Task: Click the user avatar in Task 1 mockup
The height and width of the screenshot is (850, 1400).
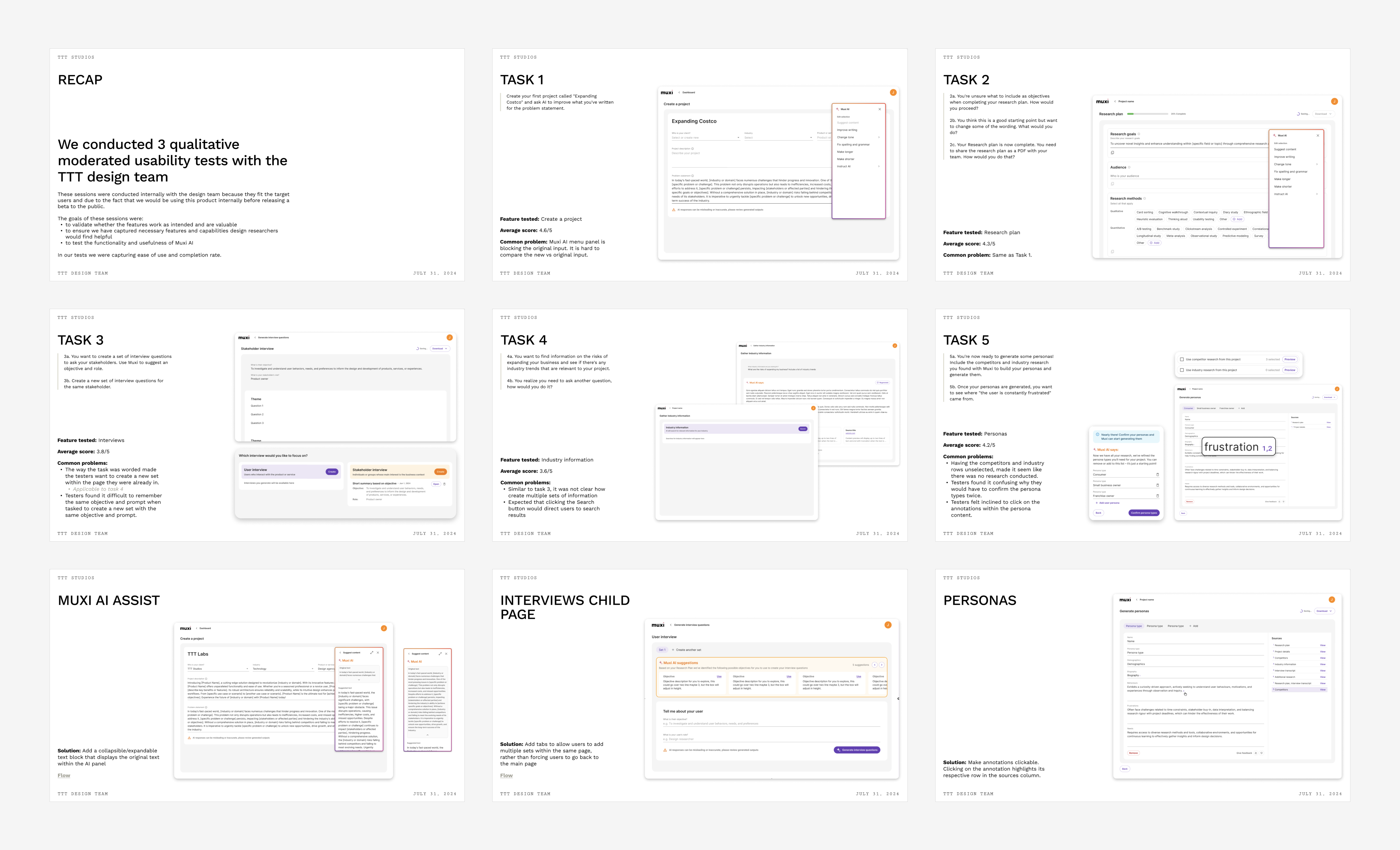Action: click(x=893, y=92)
